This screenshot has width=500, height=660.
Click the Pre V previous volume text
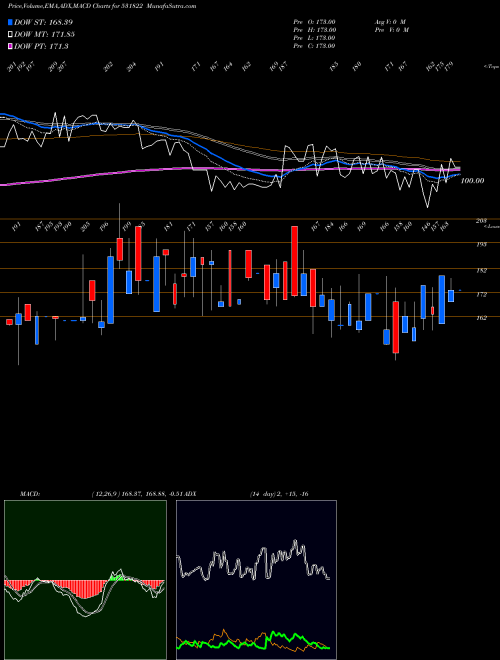pos(391,30)
